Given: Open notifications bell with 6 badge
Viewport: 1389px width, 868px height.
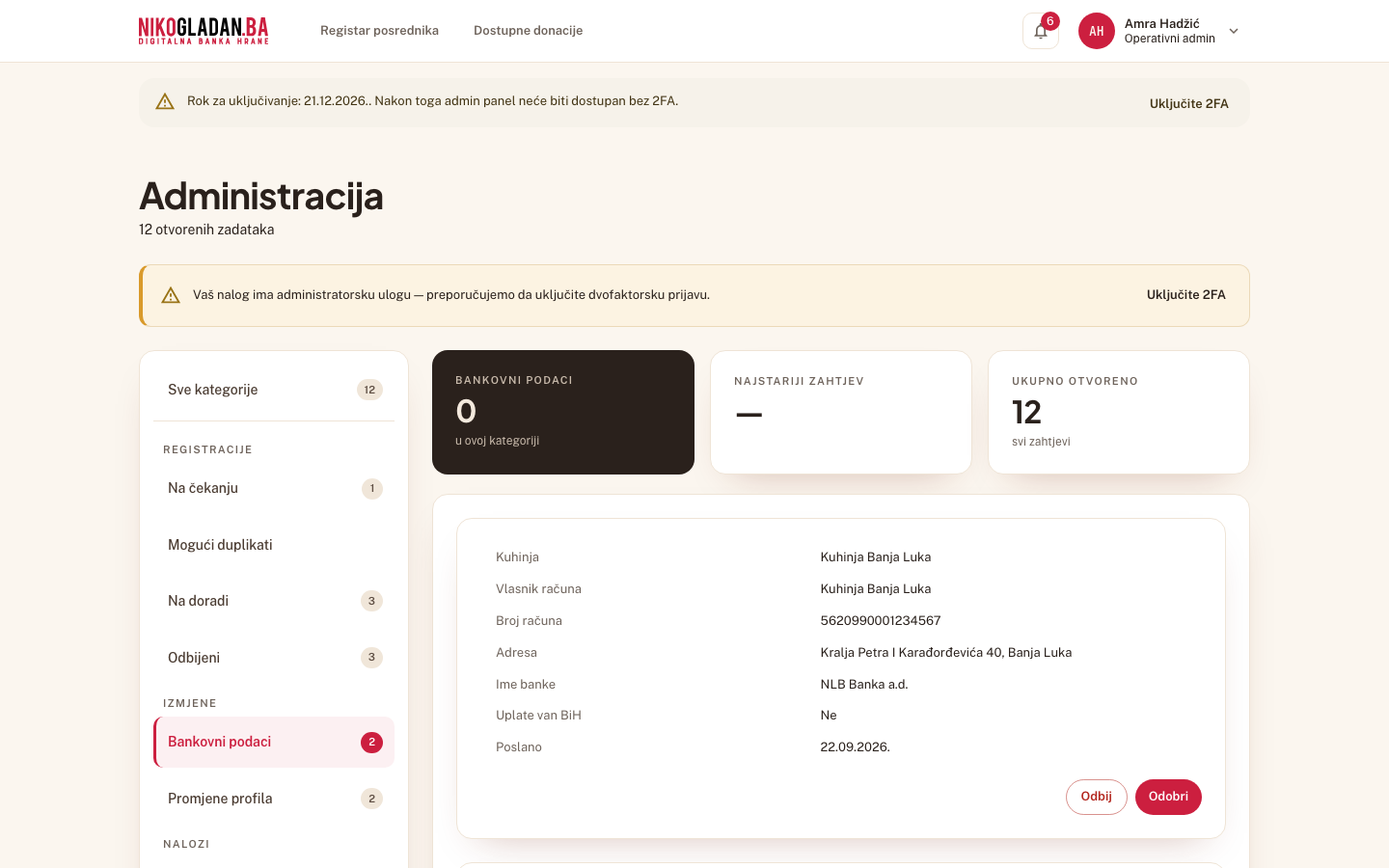Looking at the screenshot, I should click(x=1041, y=31).
